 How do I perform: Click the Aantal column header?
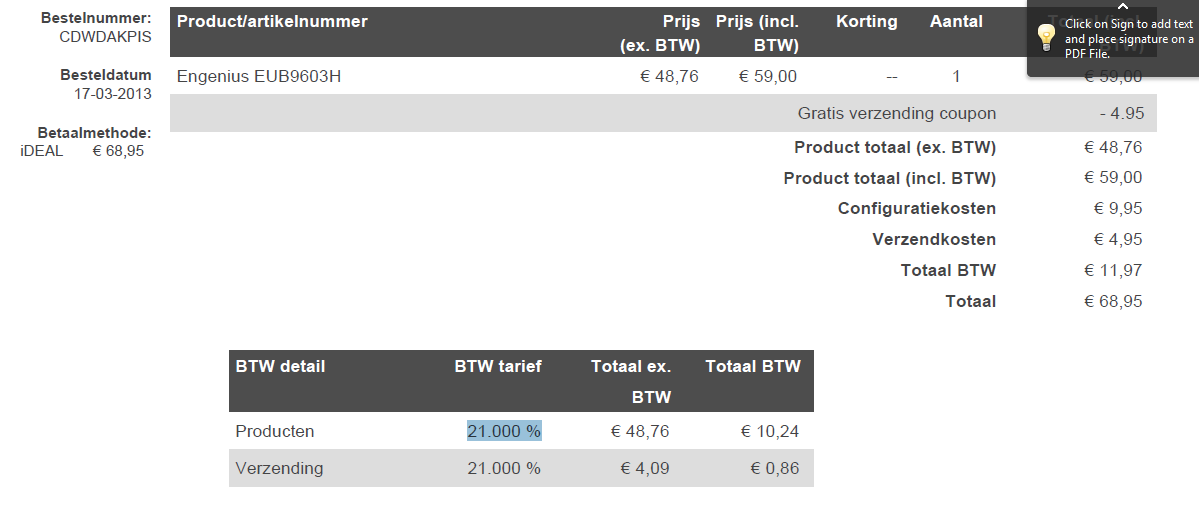[x=956, y=22]
